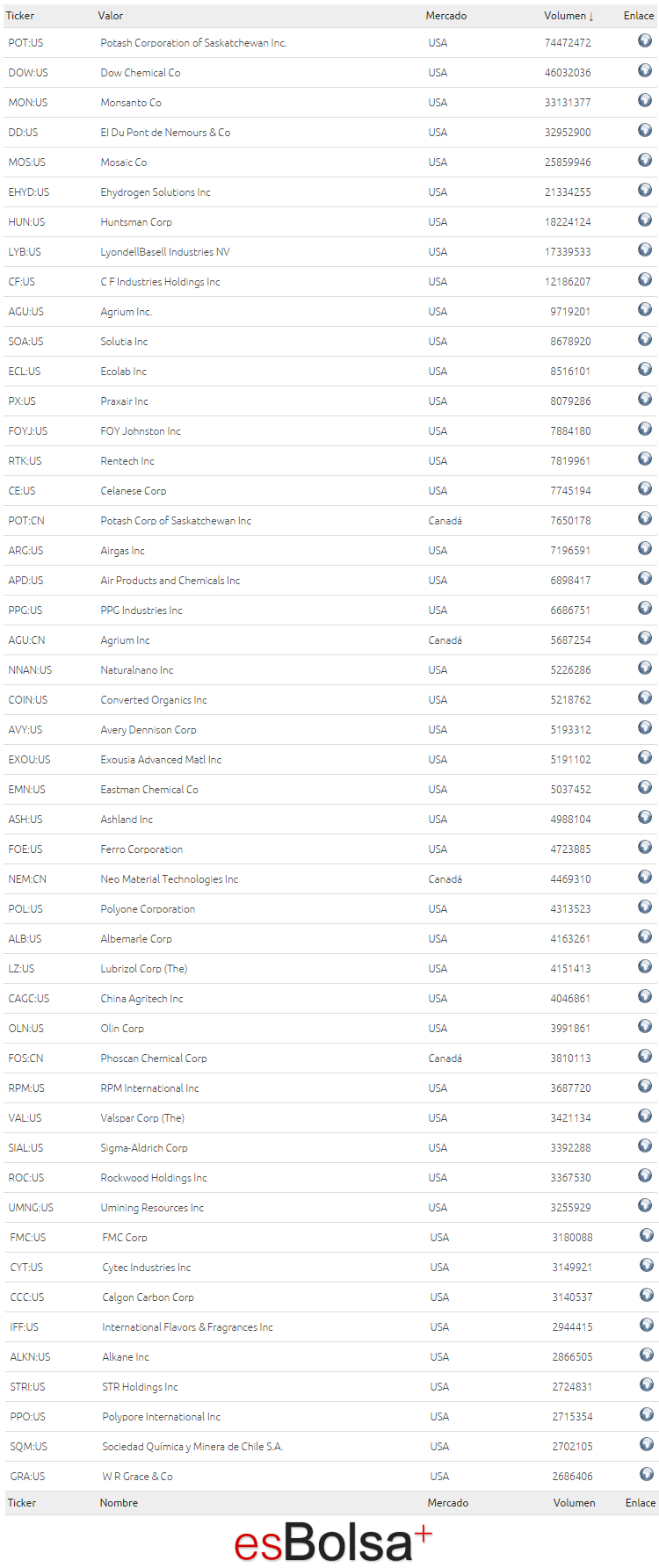659x1568 pixels.
Task: Click globe icon for Calgon Carbon Corp
Action: [647, 1295]
